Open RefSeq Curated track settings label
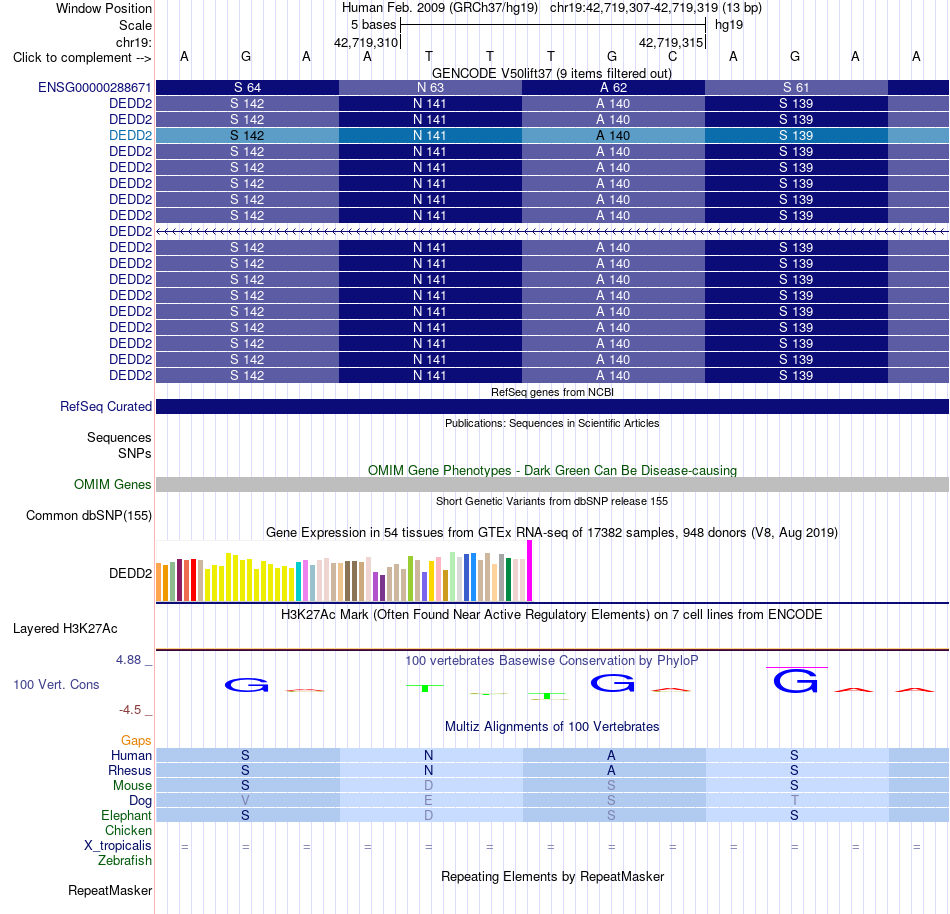This screenshot has height=914, width=950. 106,406
